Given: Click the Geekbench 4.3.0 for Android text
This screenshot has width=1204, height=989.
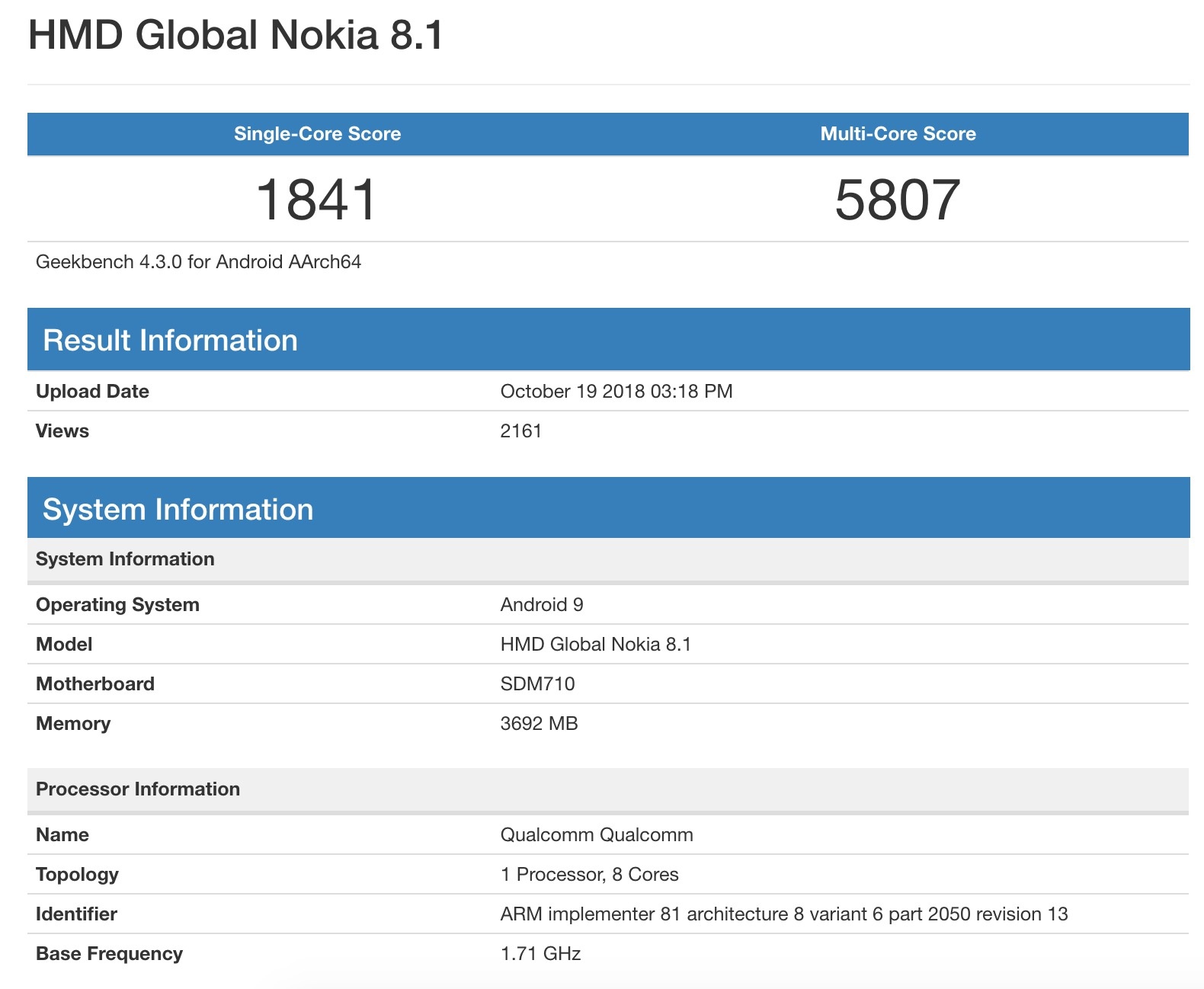Looking at the screenshot, I should point(198,262).
